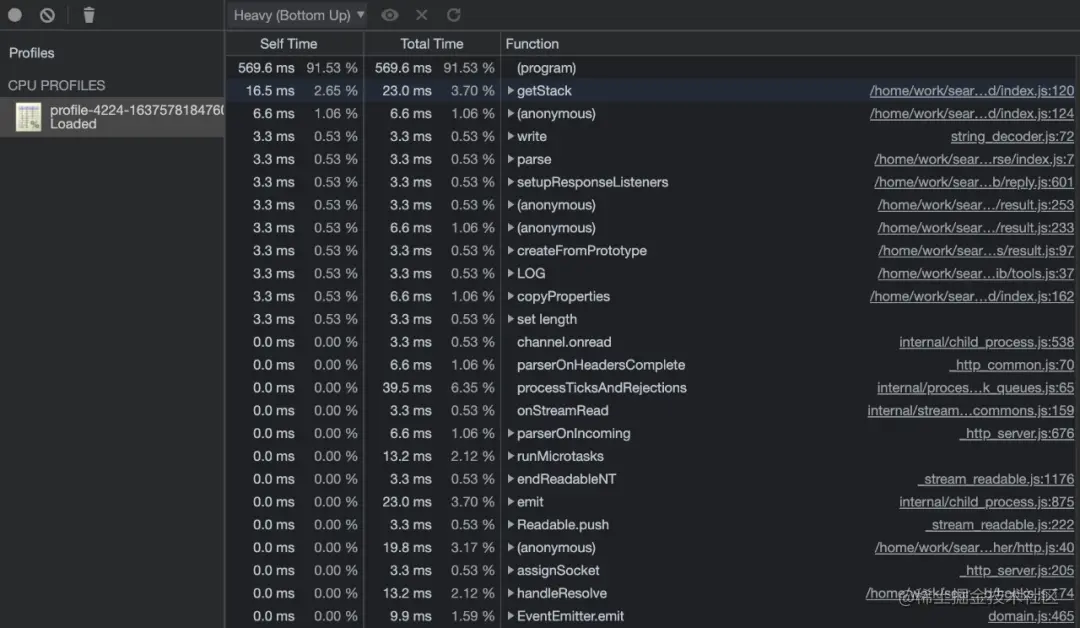Open the _stream_readable.js:222 link
The height and width of the screenshot is (628, 1080).
999,524
